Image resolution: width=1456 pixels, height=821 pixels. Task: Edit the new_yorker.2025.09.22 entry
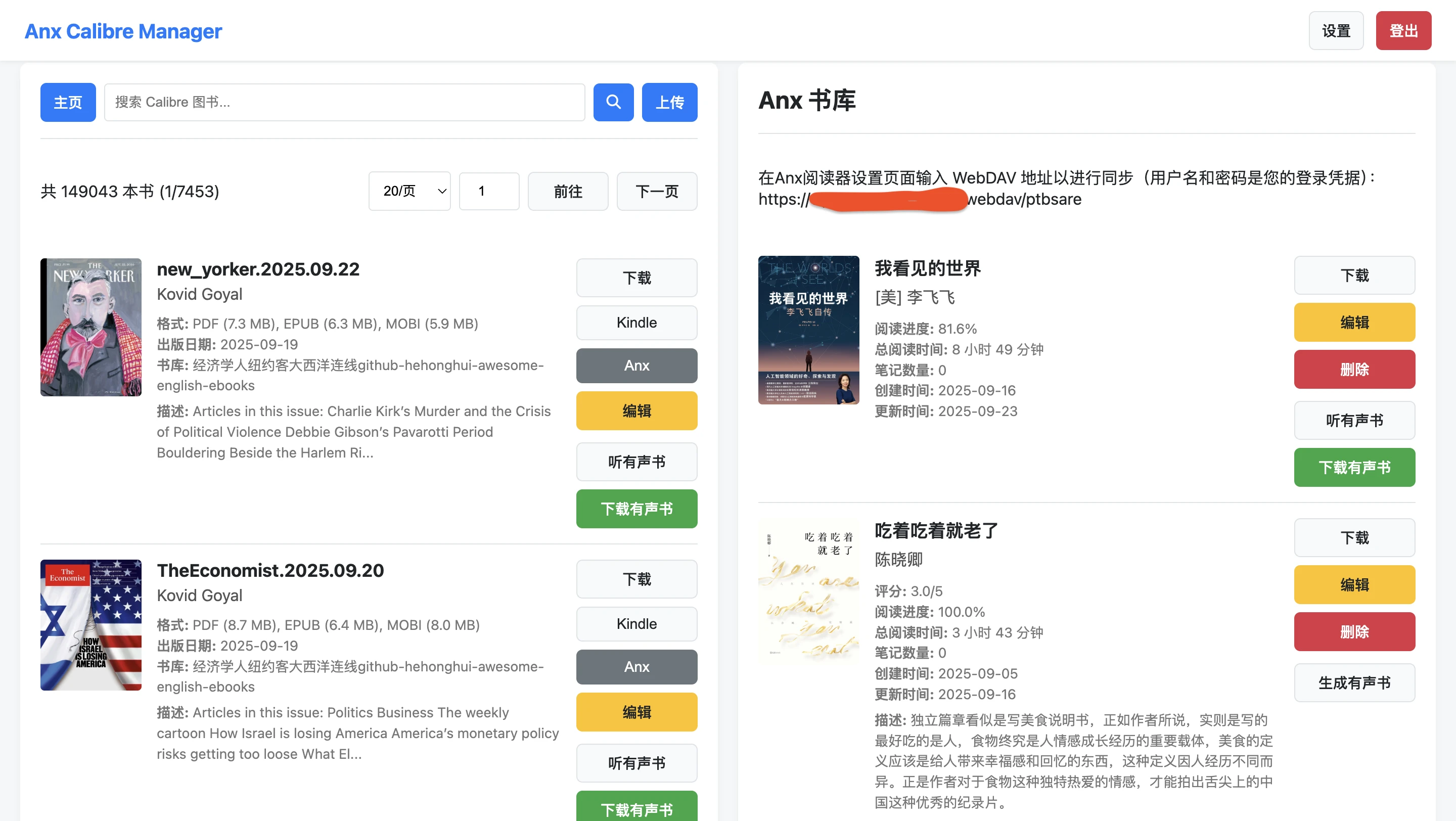click(637, 411)
